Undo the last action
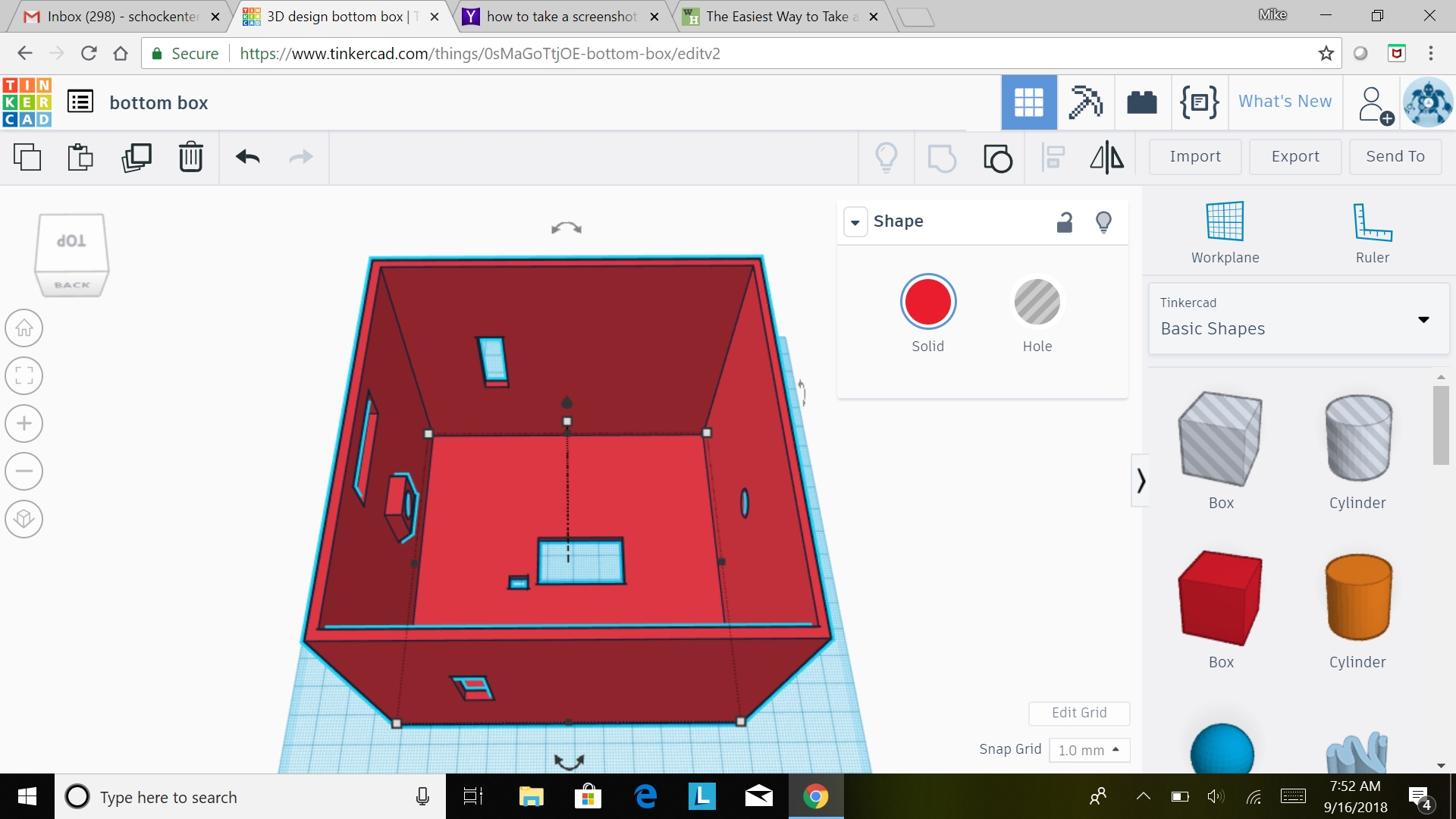The image size is (1456, 819). pyautogui.click(x=248, y=157)
